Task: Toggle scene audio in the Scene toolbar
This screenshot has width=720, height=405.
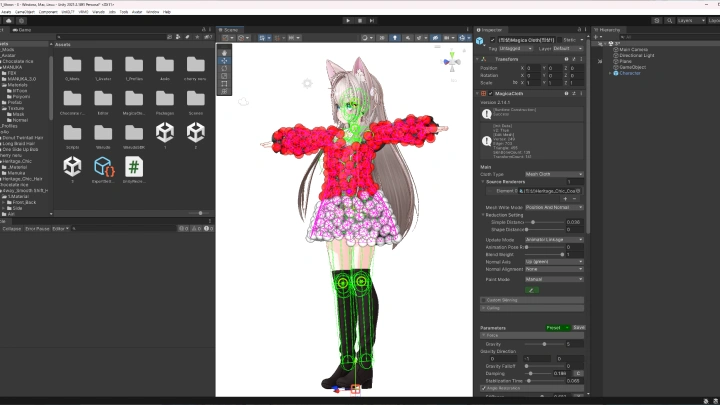Action: 408,38
